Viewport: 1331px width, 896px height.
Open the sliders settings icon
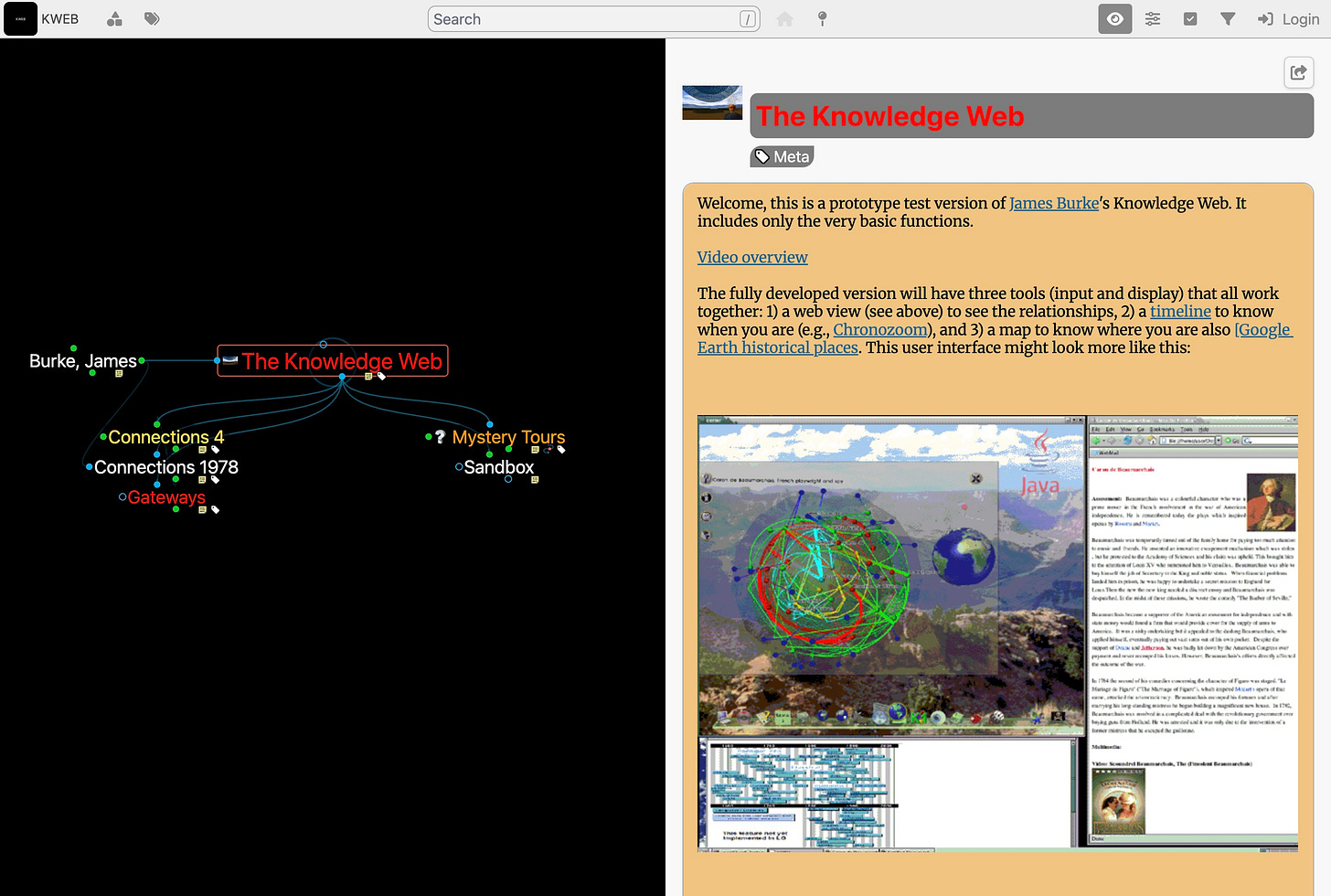click(1153, 19)
